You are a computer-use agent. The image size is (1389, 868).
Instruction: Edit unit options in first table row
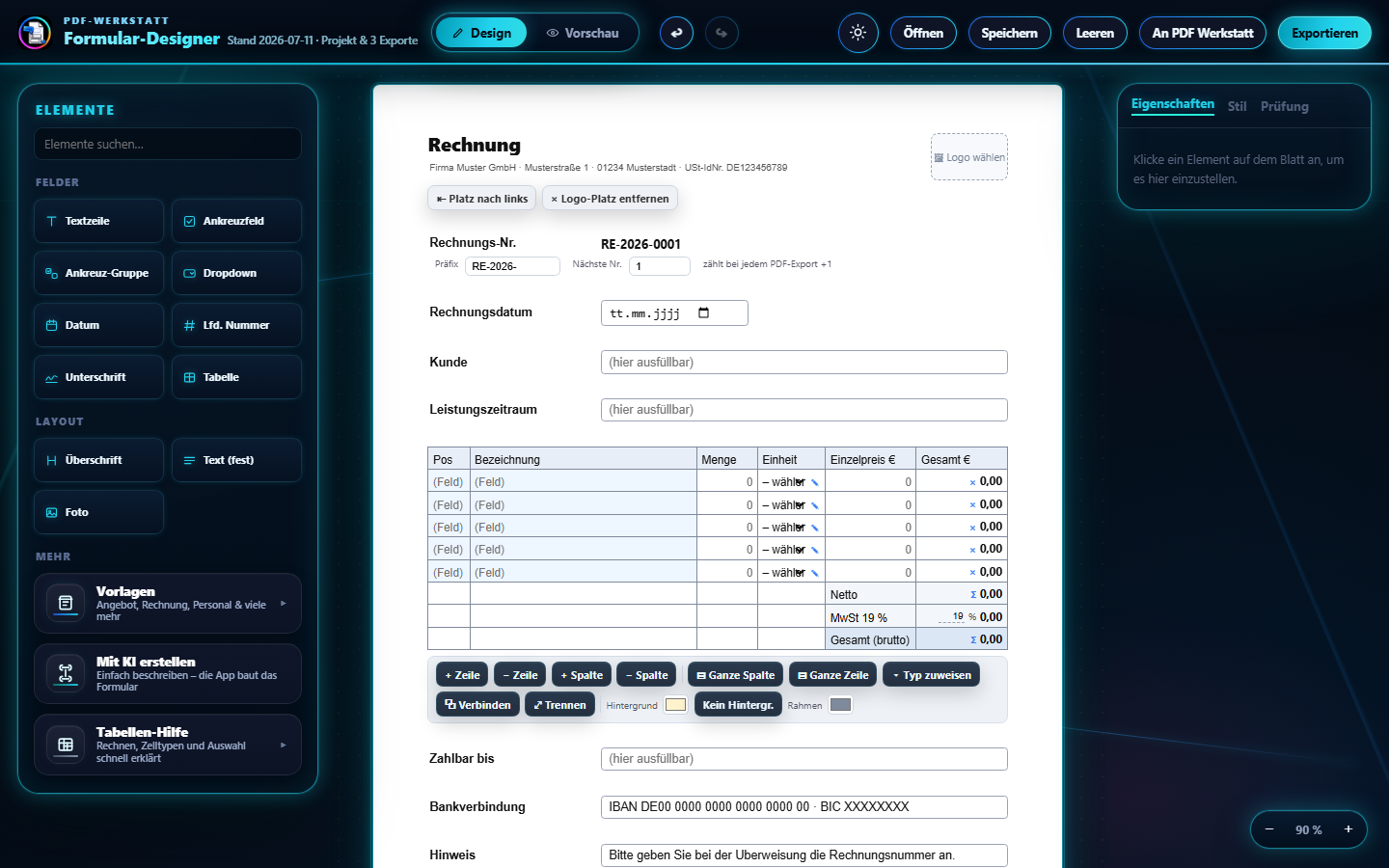tap(815, 482)
